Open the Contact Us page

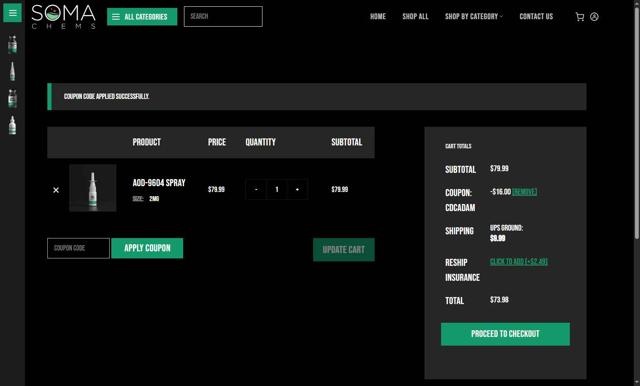click(536, 17)
